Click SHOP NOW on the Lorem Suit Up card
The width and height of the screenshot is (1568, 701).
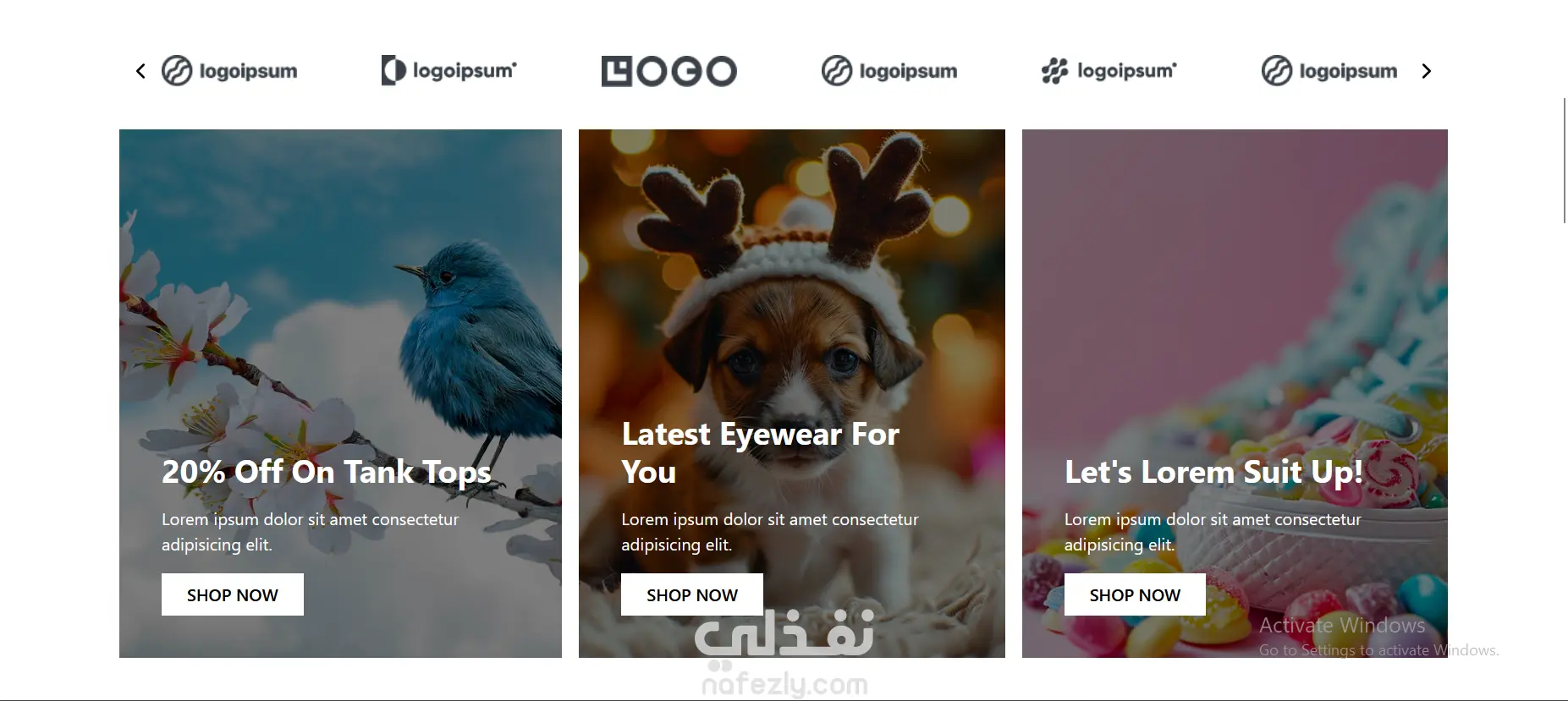(1135, 594)
